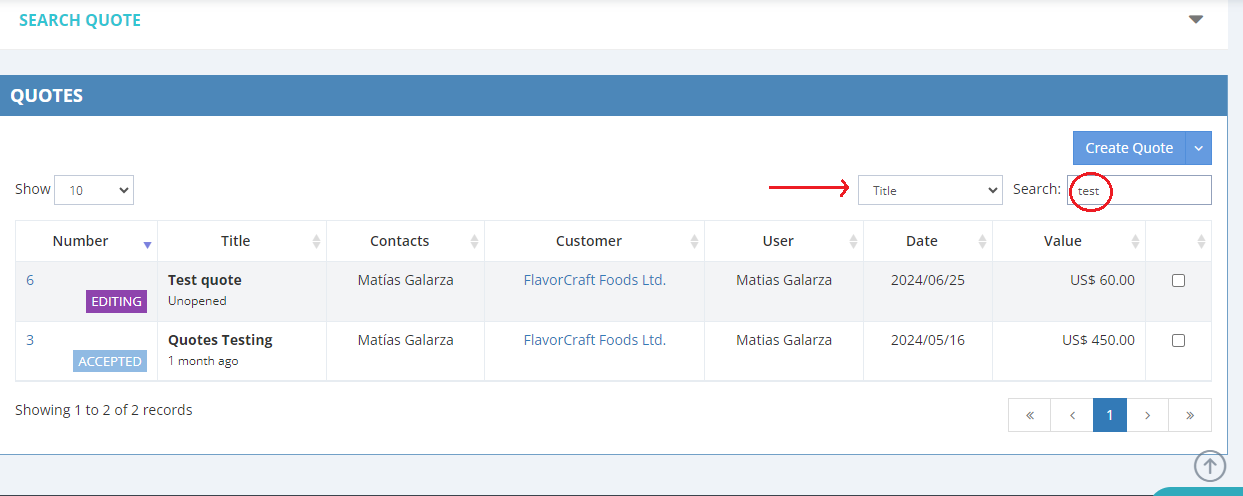Sort quotes by Customer column
This screenshot has height=496, width=1243.
click(x=694, y=242)
